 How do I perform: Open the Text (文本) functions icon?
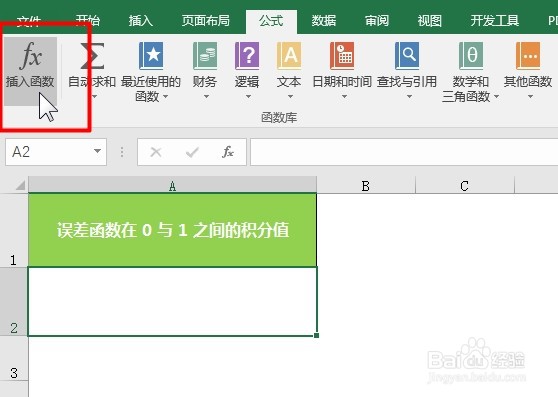pos(289,56)
